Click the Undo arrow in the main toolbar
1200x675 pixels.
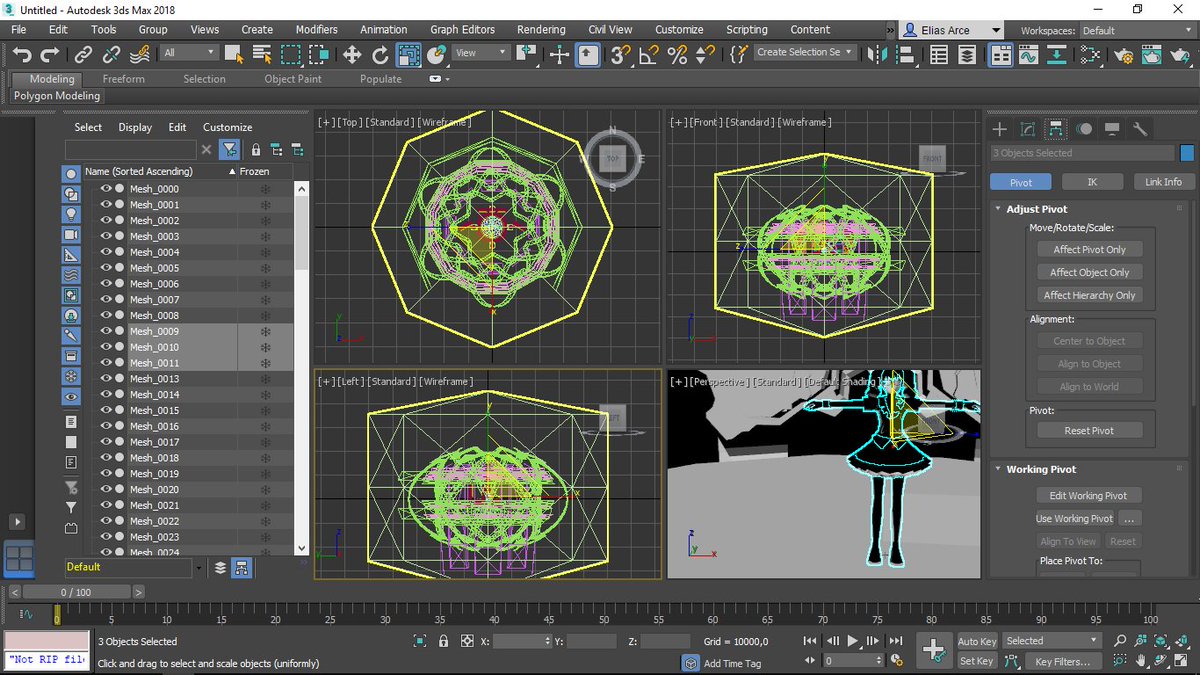[22, 54]
